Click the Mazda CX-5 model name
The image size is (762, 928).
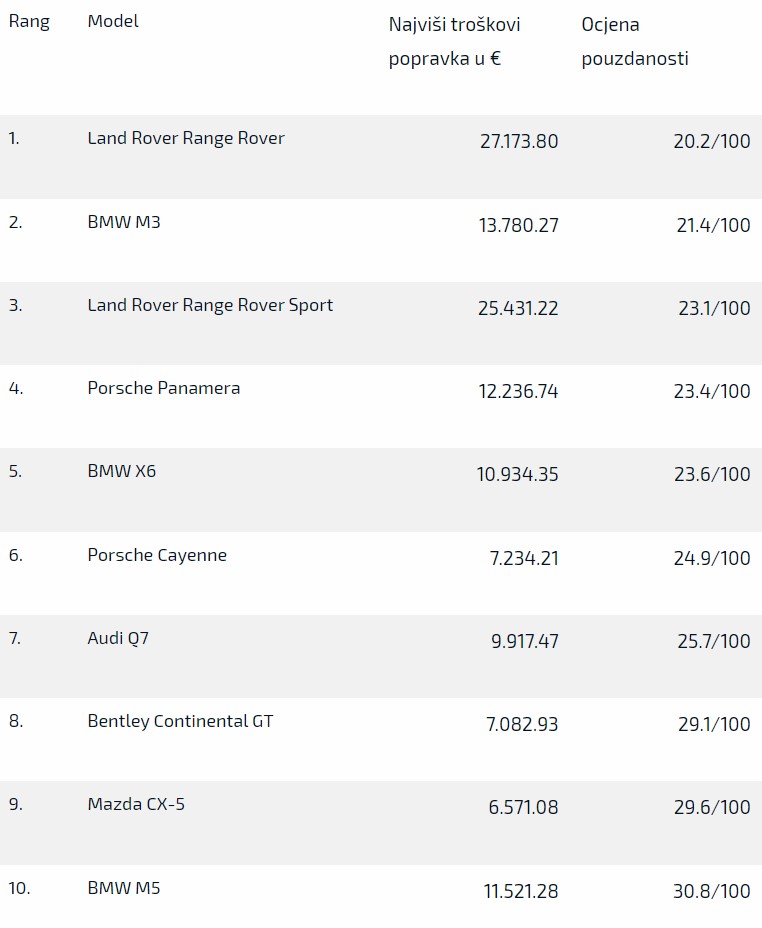(136, 804)
